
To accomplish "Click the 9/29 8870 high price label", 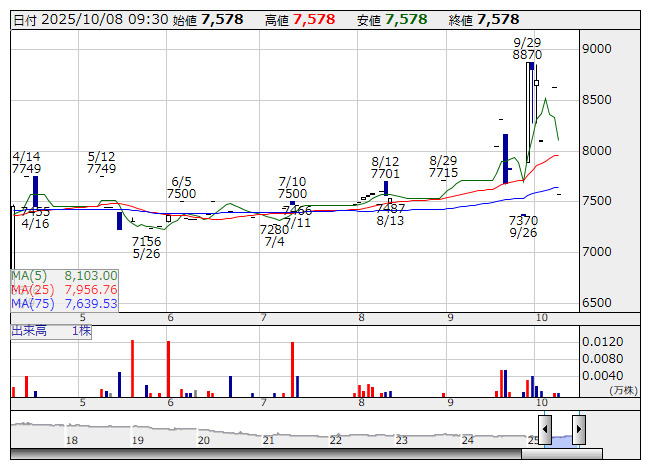I will click(527, 49).
